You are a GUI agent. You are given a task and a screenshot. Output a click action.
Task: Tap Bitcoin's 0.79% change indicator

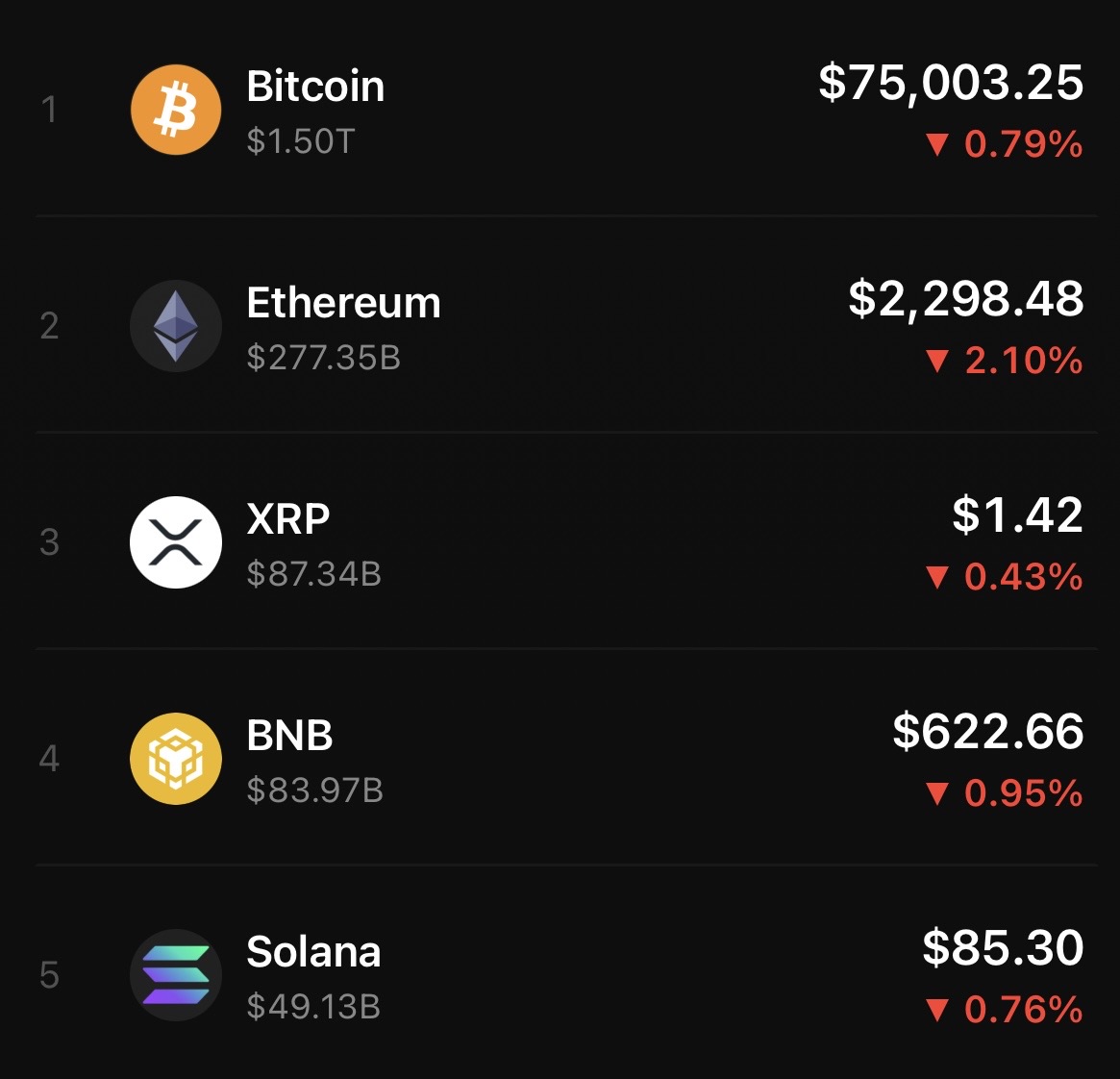1004,144
